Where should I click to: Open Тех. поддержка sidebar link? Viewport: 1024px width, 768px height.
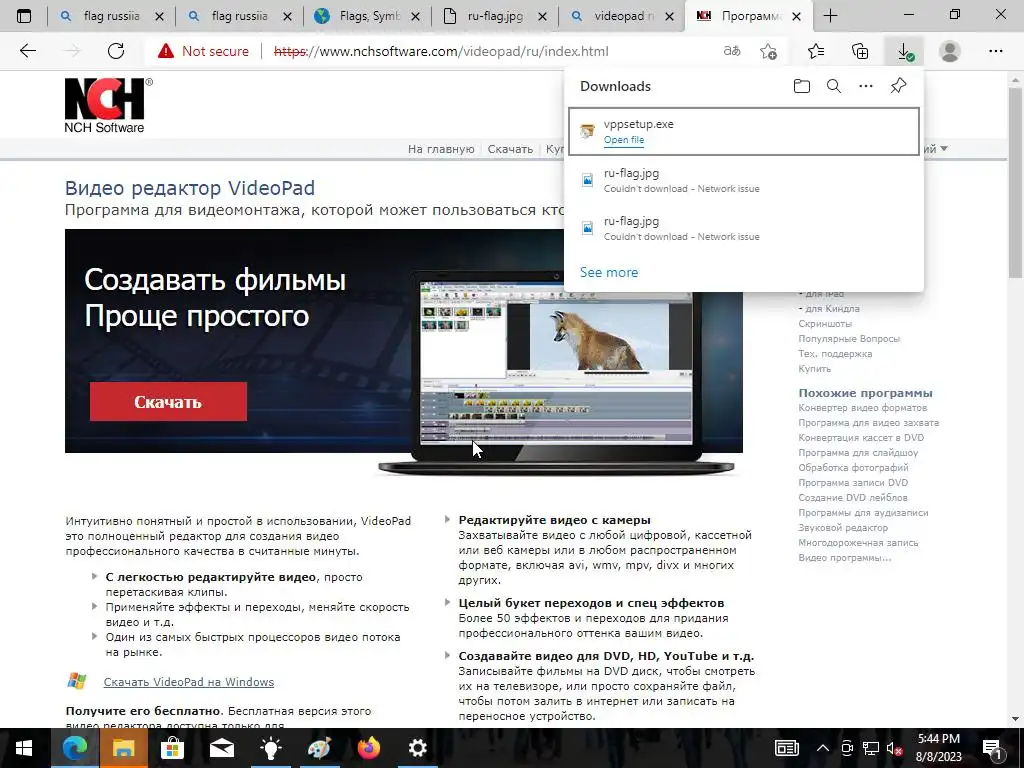(x=835, y=353)
